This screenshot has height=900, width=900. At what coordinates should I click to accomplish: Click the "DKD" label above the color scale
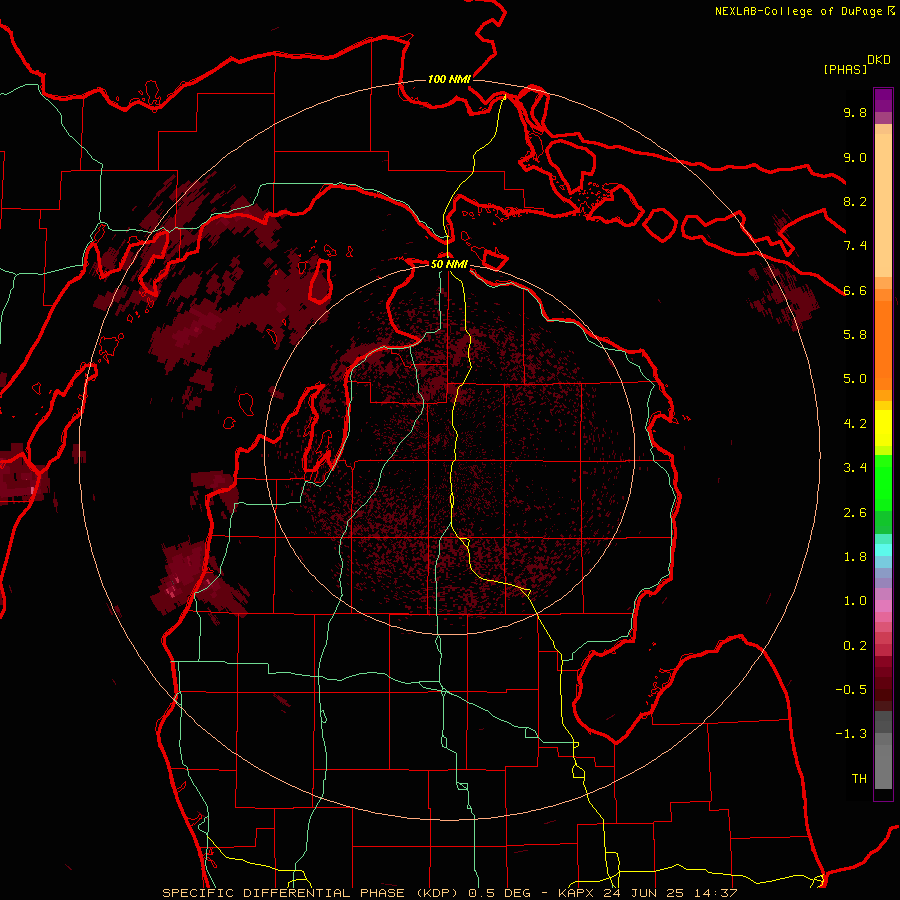click(x=879, y=60)
